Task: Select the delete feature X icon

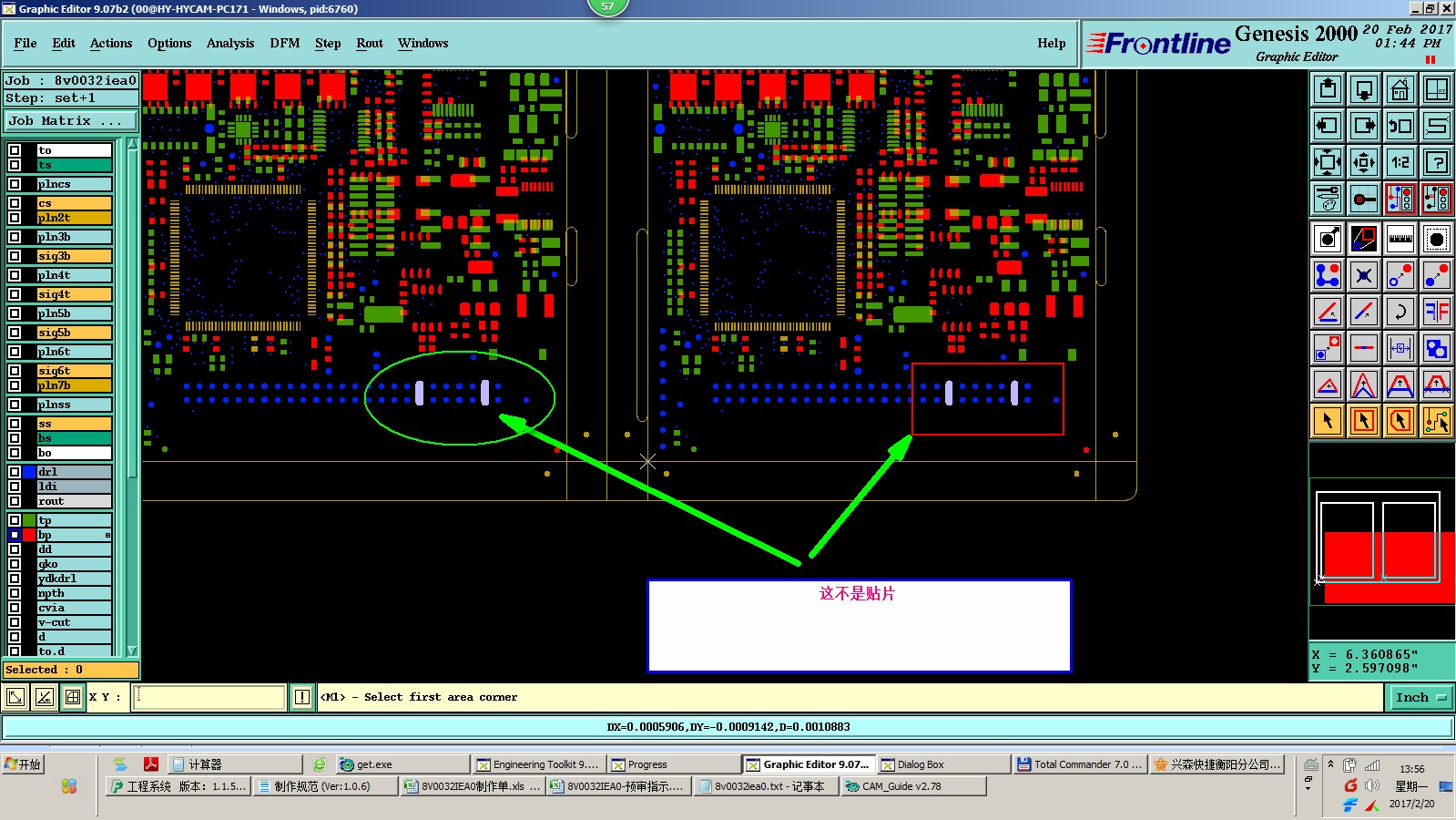Action: pos(1364,275)
